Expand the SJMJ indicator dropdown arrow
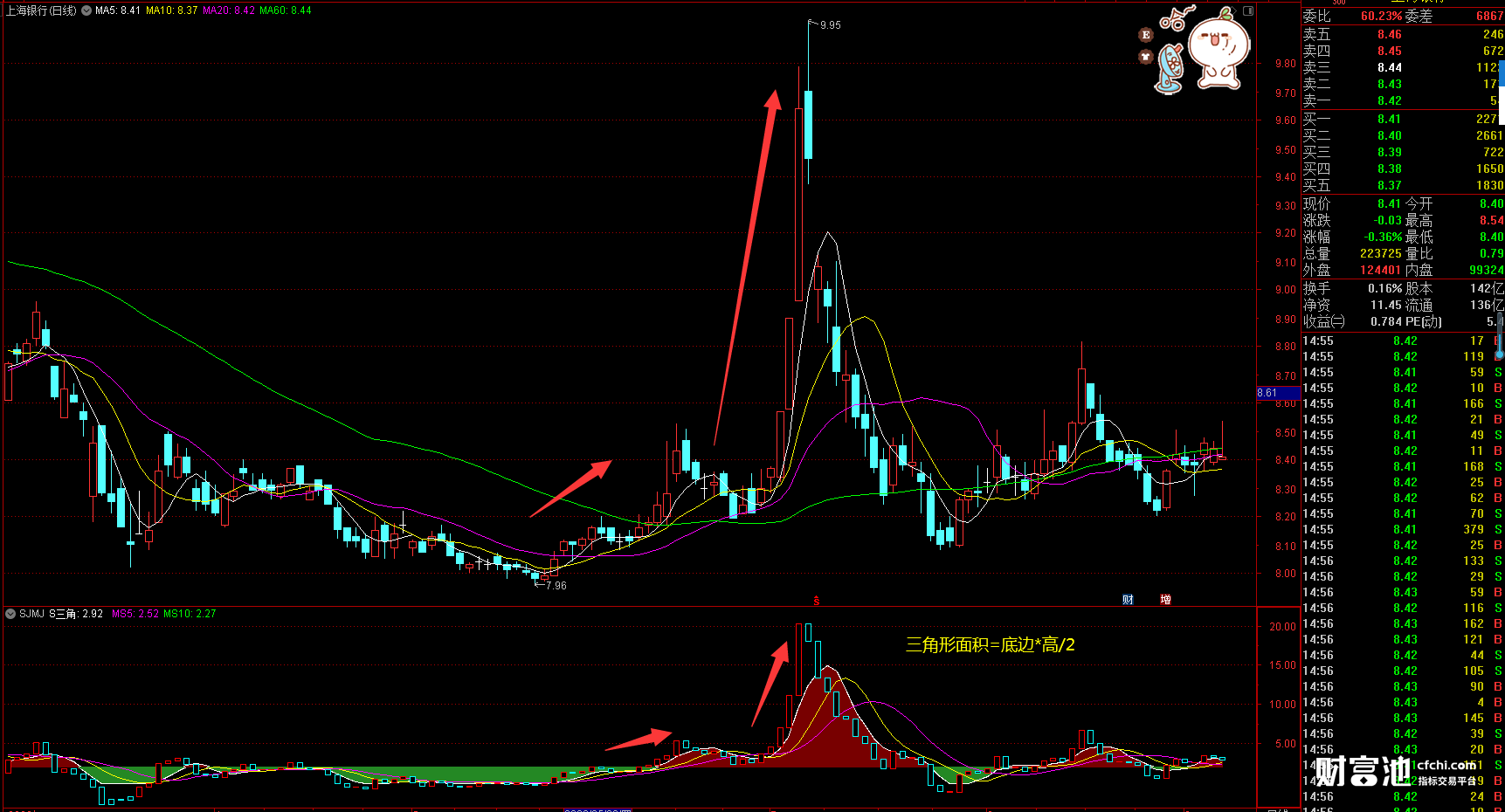The height and width of the screenshot is (812, 1505). point(10,614)
